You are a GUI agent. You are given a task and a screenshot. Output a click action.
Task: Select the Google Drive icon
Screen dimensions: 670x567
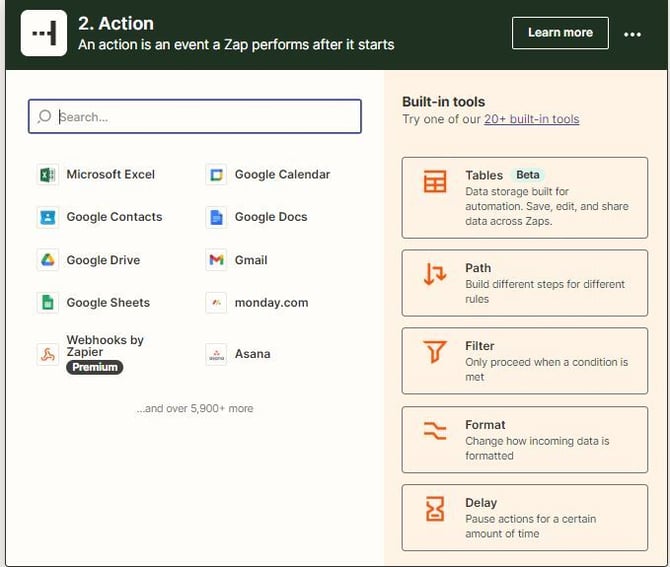pos(47,260)
